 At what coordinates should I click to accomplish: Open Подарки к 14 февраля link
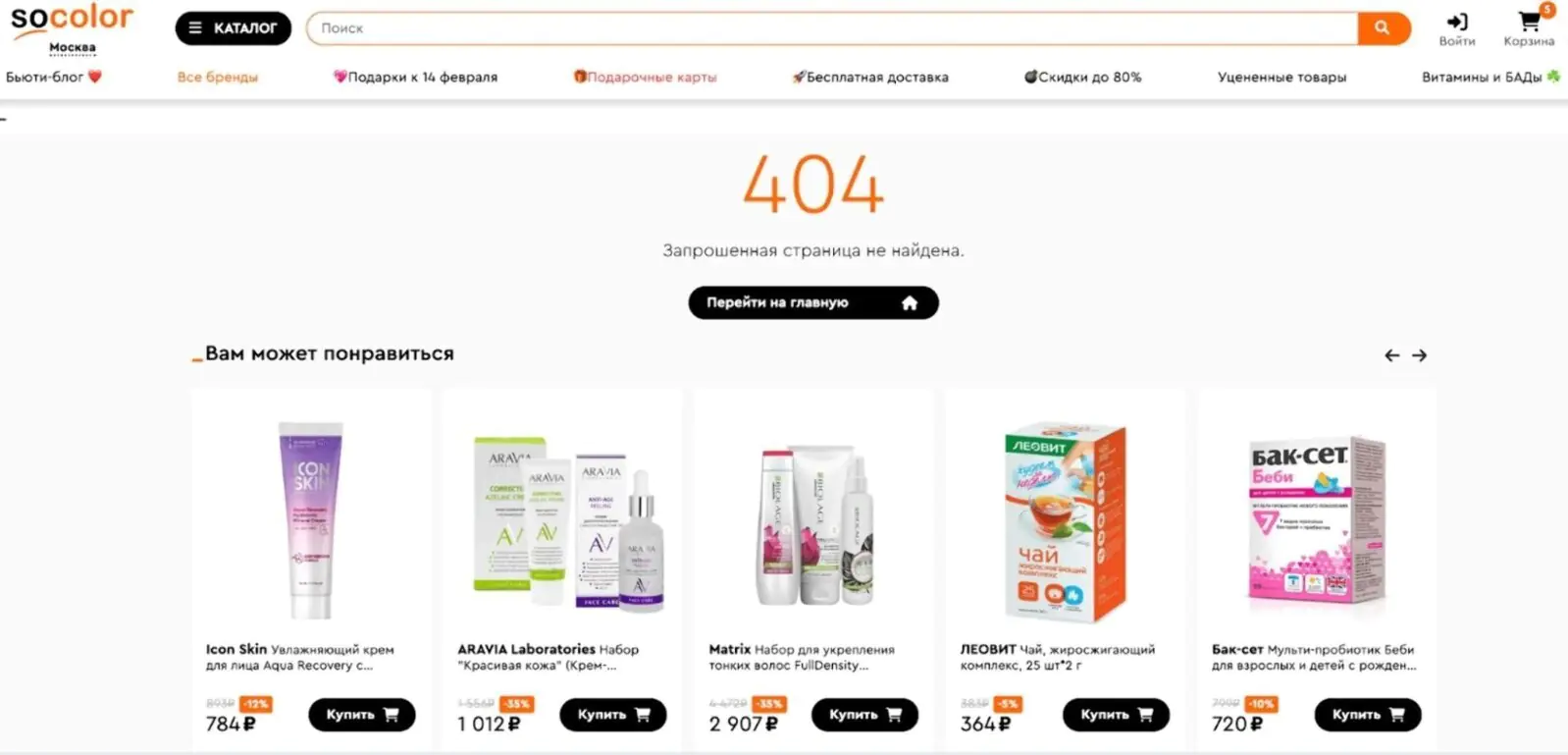tap(415, 77)
